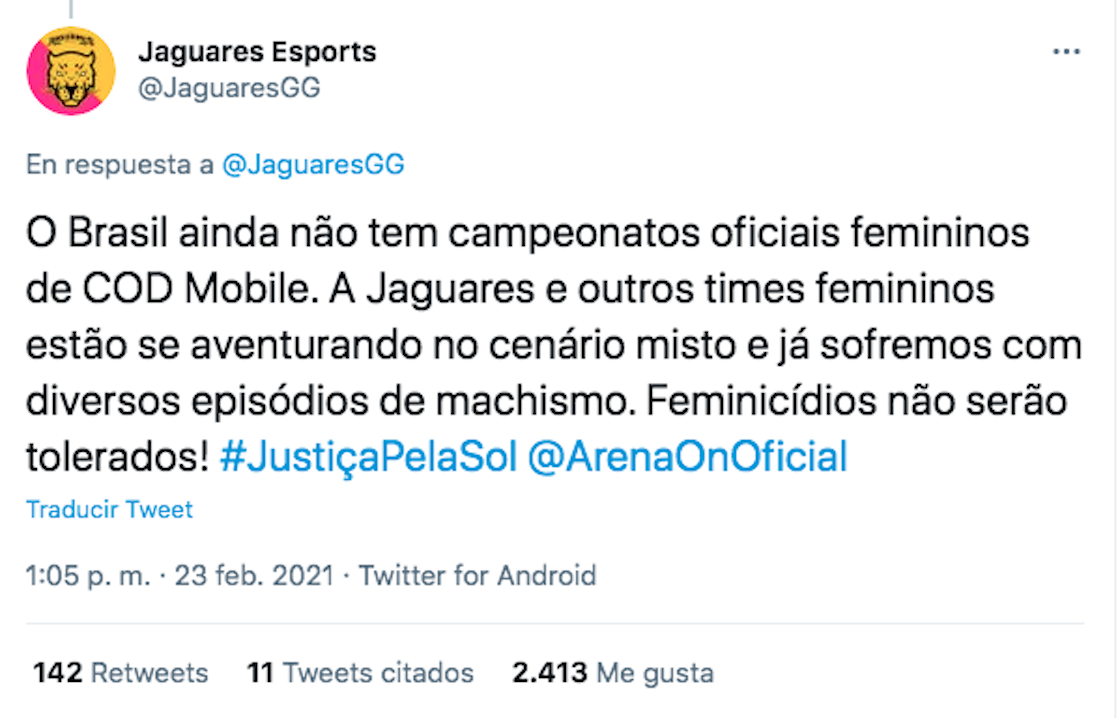View the 142 Retweets list

[x=120, y=672]
